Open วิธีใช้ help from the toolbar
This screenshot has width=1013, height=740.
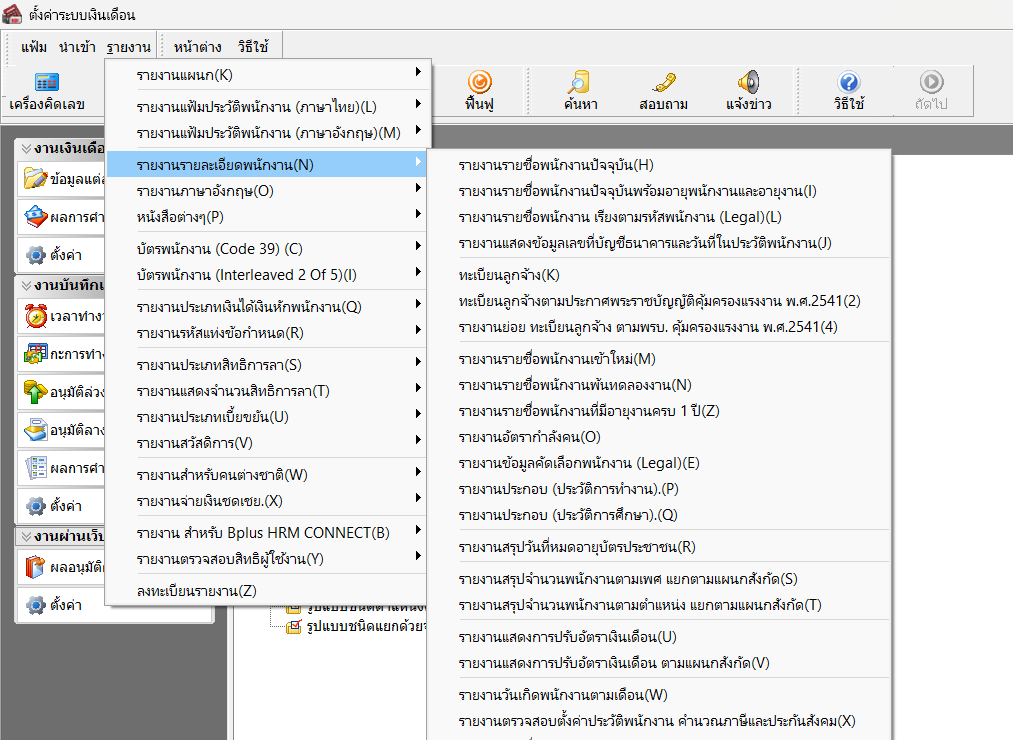(848, 90)
